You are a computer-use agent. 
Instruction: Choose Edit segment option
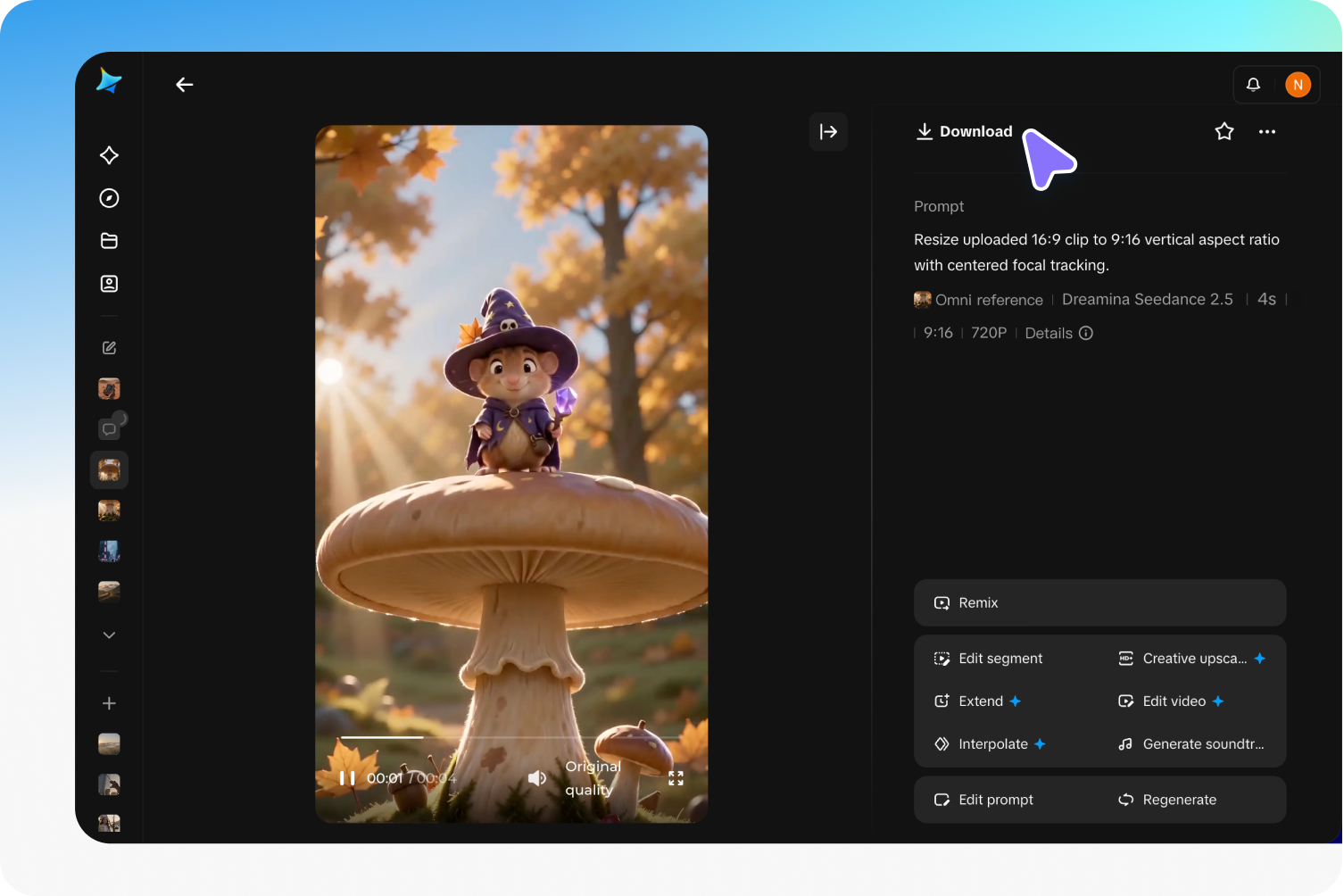click(989, 659)
